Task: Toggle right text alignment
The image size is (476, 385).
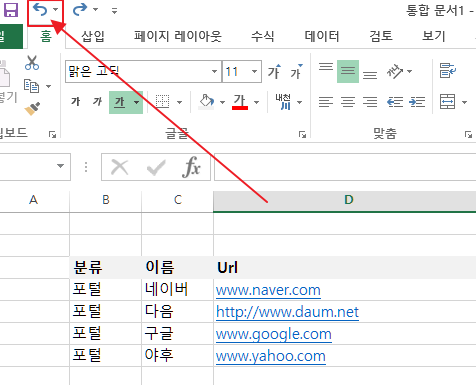Action: (x=370, y=102)
